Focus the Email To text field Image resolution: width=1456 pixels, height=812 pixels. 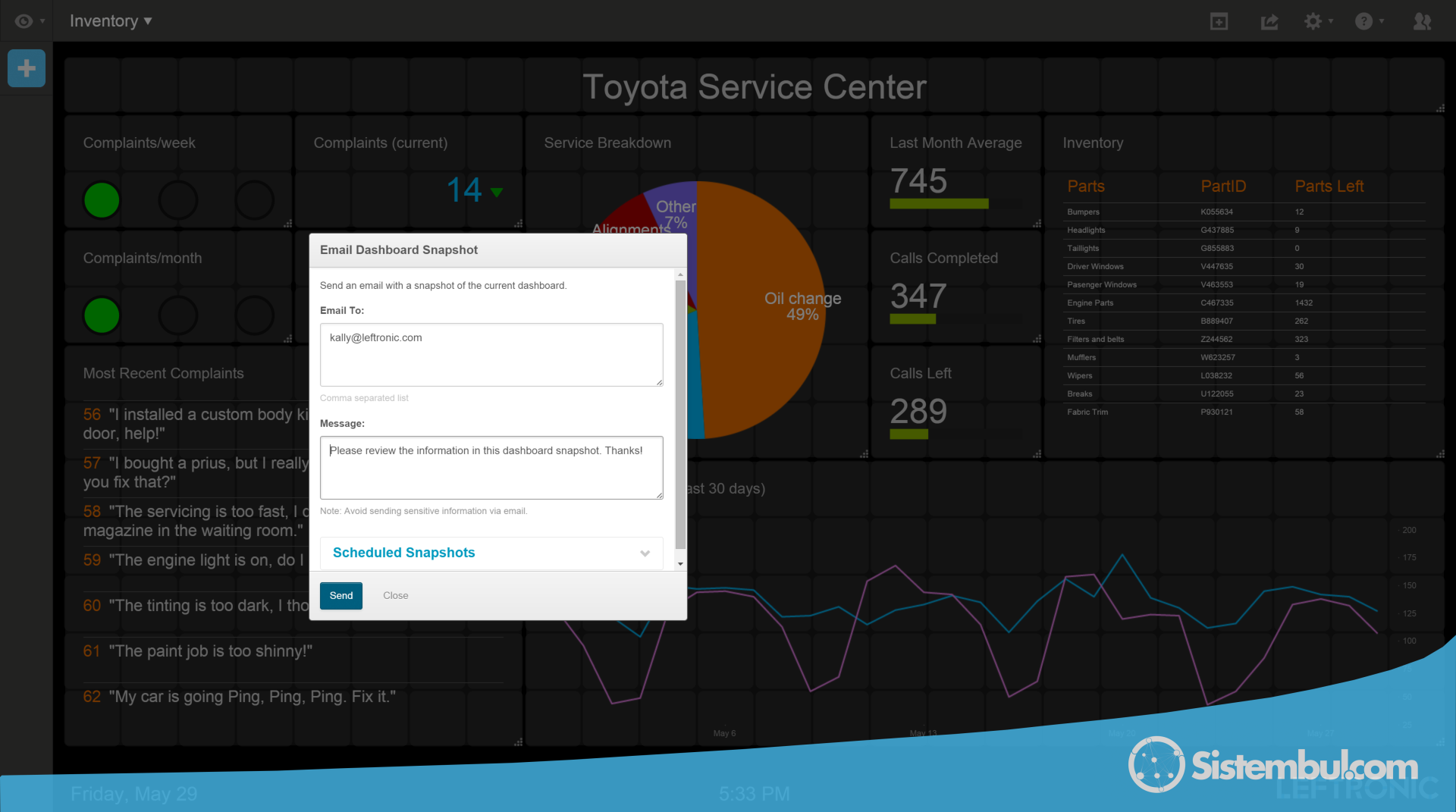click(491, 355)
